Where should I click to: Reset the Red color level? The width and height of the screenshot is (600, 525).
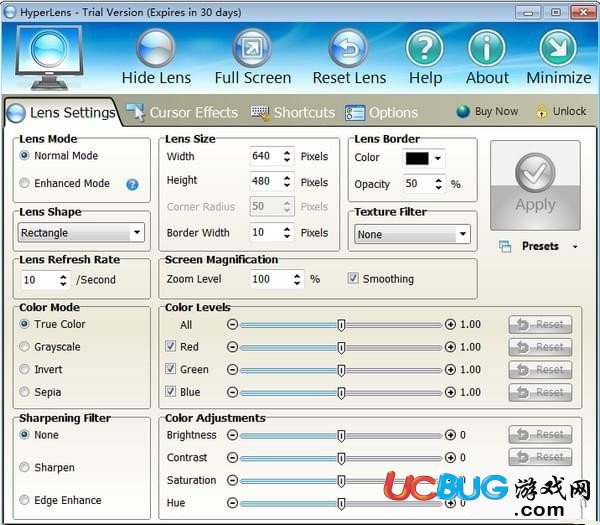[540, 347]
